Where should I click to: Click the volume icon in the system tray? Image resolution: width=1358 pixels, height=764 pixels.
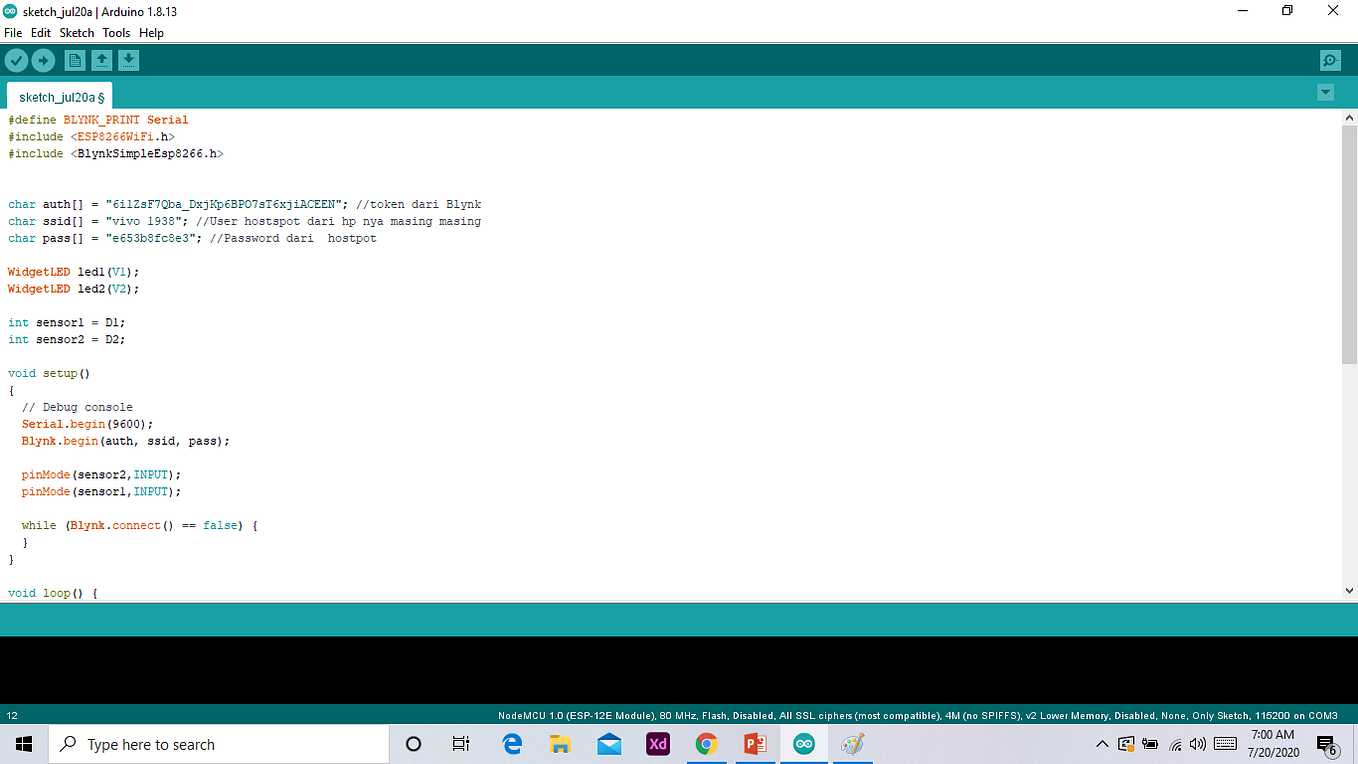click(x=1198, y=744)
